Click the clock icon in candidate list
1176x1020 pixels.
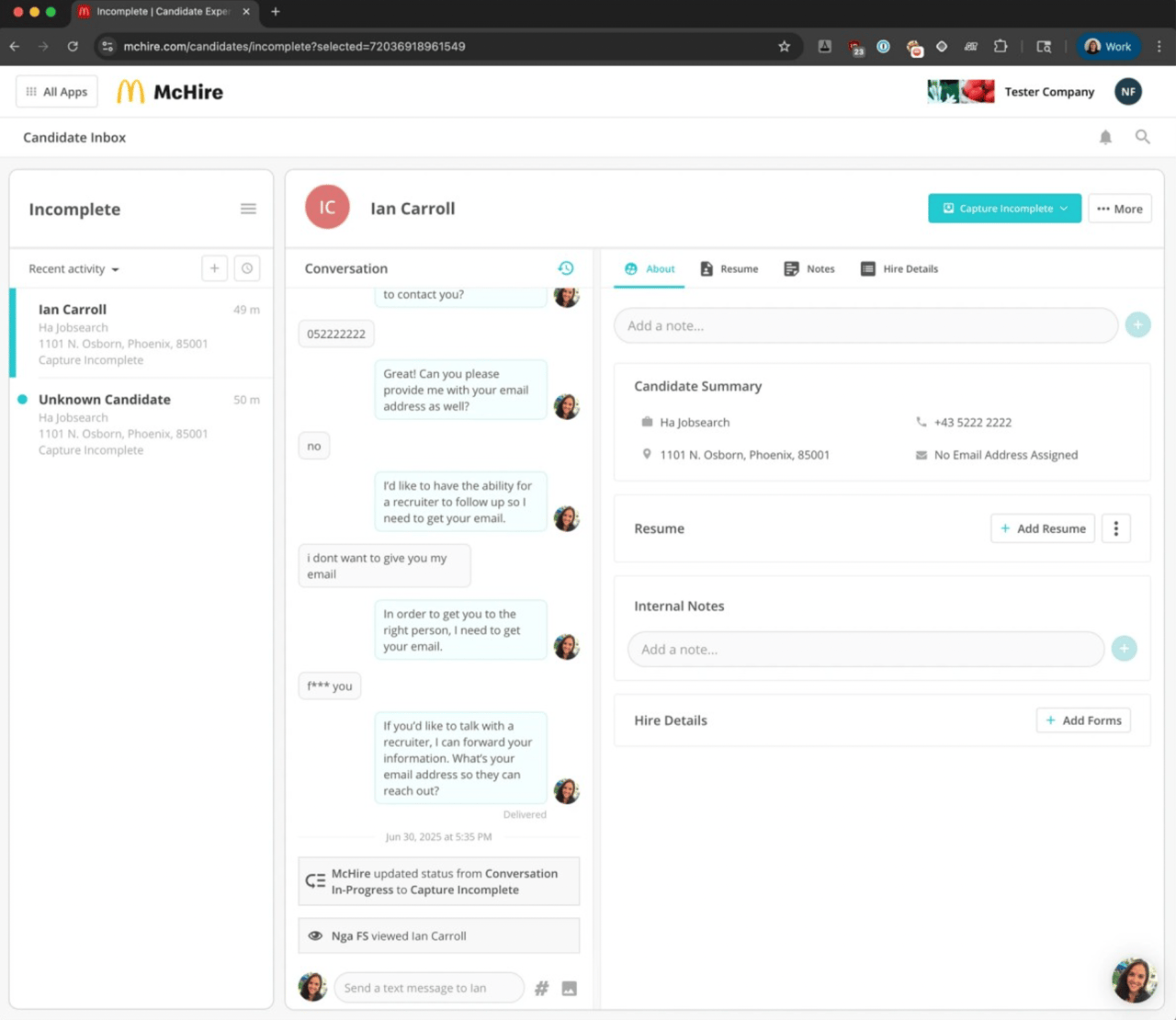pyautogui.click(x=247, y=268)
